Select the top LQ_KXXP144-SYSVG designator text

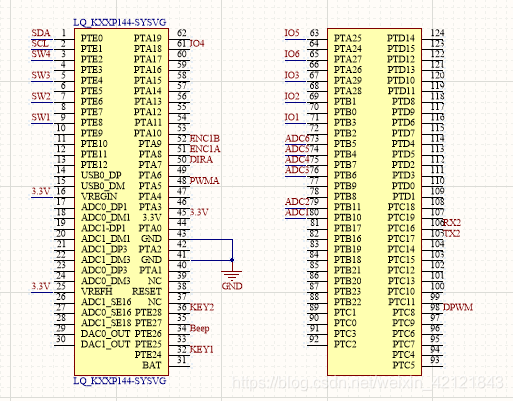click(x=120, y=23)
